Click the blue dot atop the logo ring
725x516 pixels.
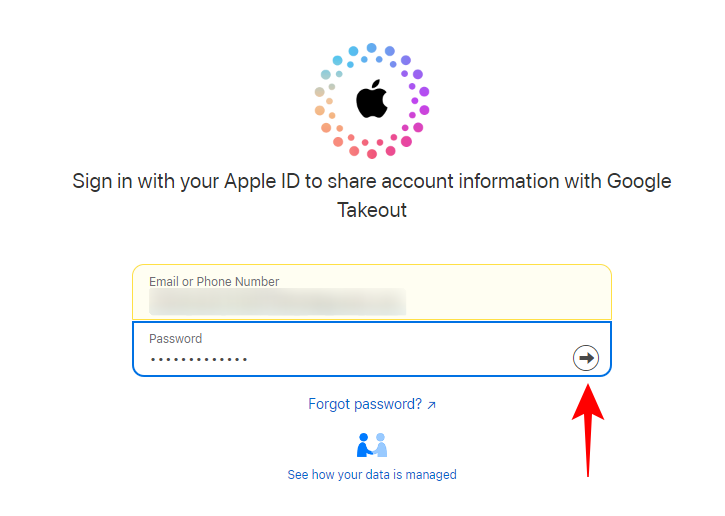click(x=371, y=48)
